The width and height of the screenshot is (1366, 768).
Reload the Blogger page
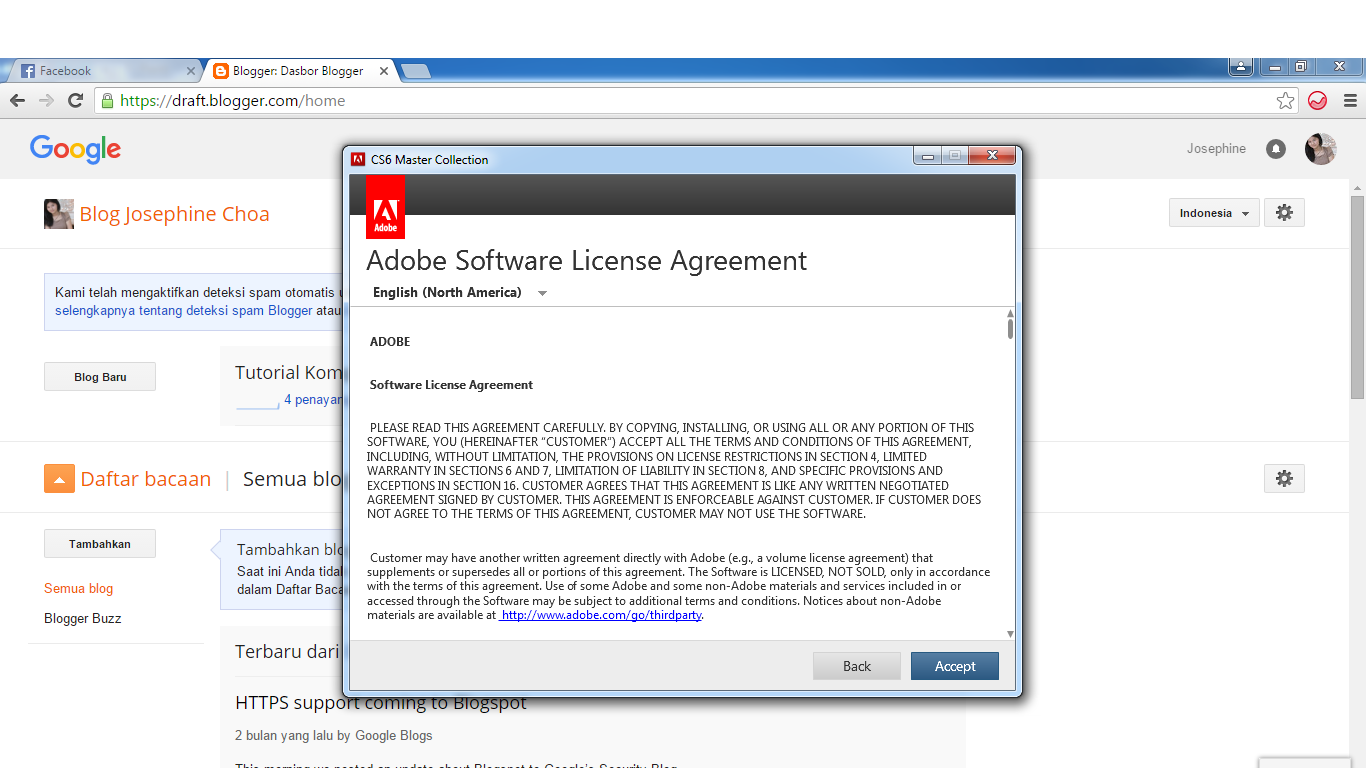coord(75,100)
